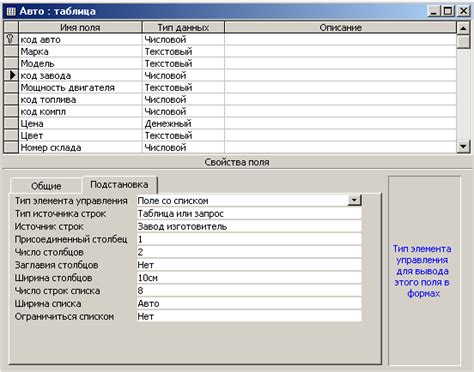Click the 'Присоединенный столбец' value field
The height and width of the screenshot is (372, 474).
click(249, 239)
